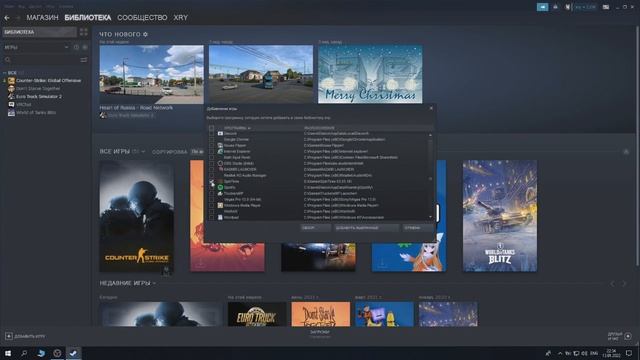Click the WordPad icon in program list

pos(220,217)
